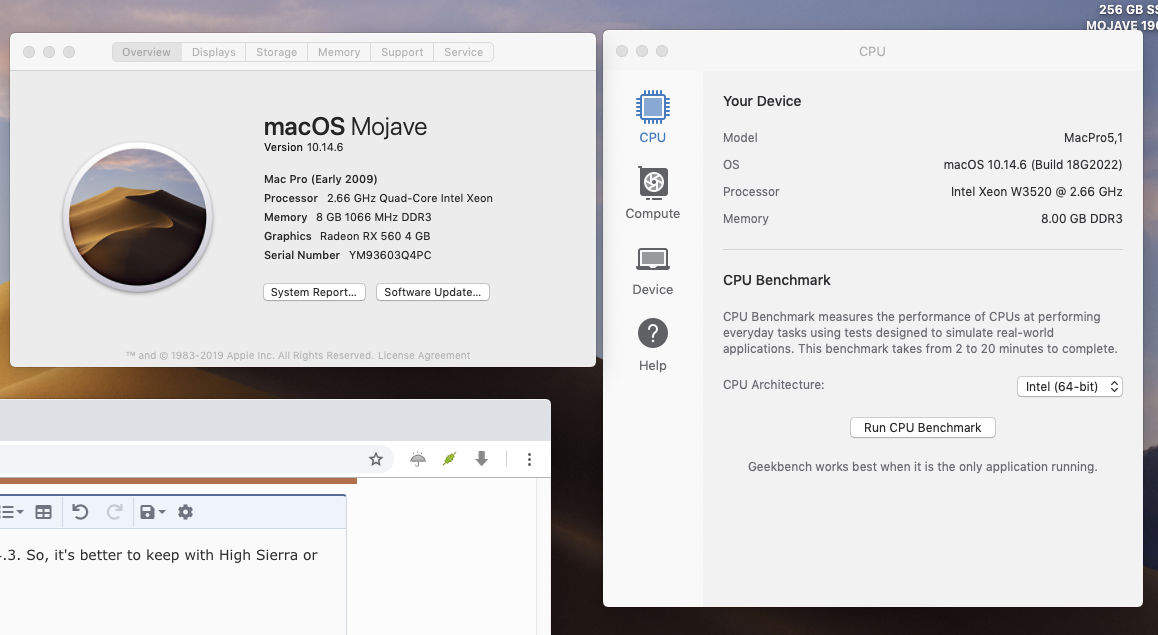The image size is (1158, 635).
Task: Open the browser three-dot menu
Action: (529, 459)
